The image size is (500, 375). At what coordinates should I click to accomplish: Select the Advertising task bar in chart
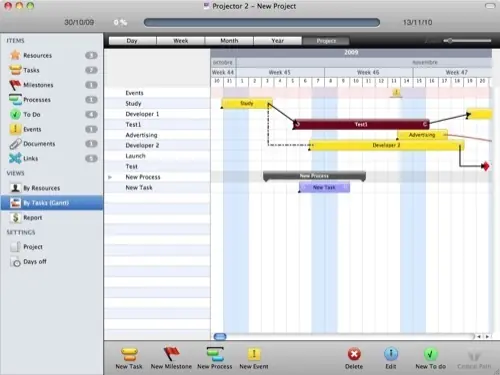tap(422, 135)
